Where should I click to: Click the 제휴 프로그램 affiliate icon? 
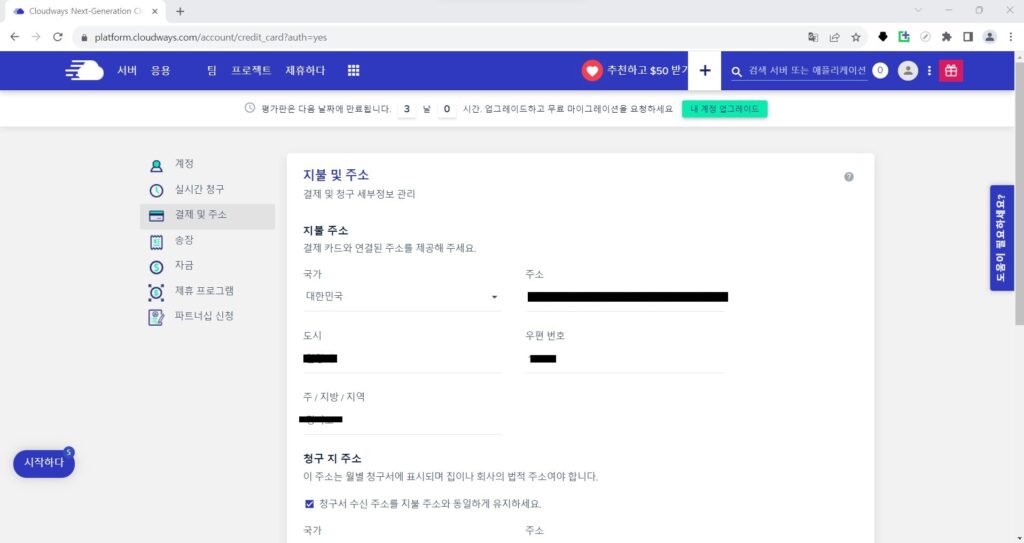click(x=156, y=292)
